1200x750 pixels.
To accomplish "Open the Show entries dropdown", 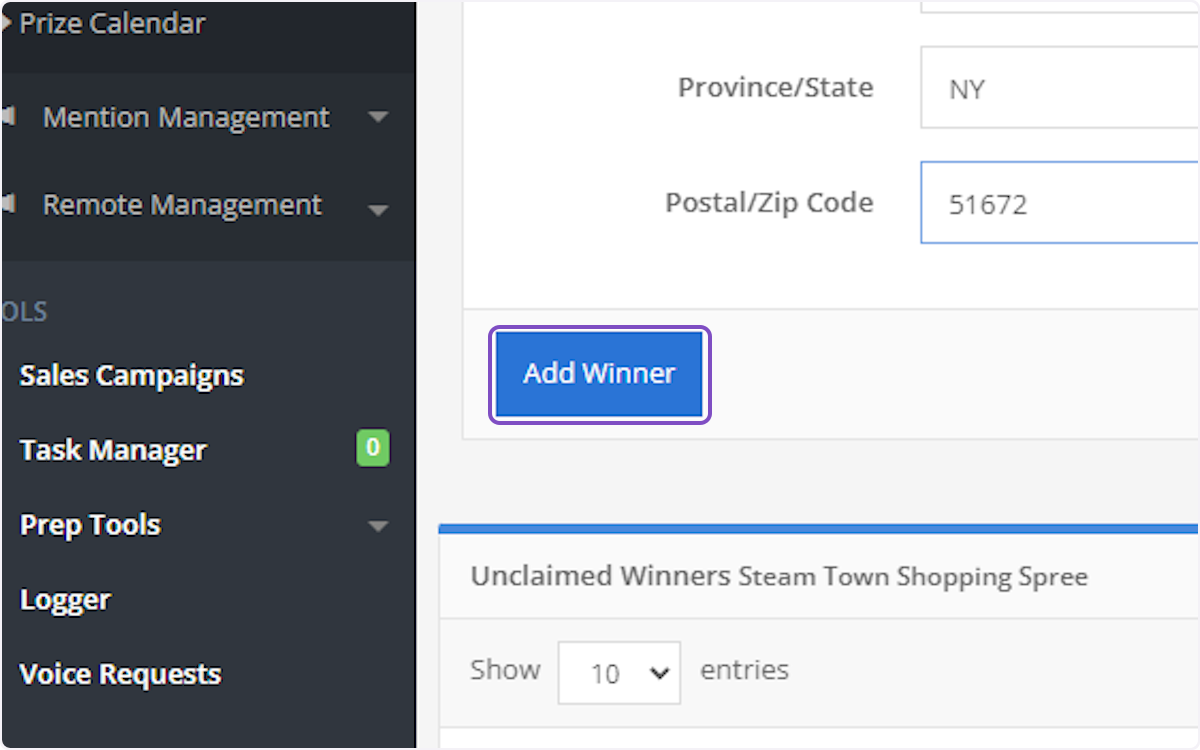I will tap(618, 672).
